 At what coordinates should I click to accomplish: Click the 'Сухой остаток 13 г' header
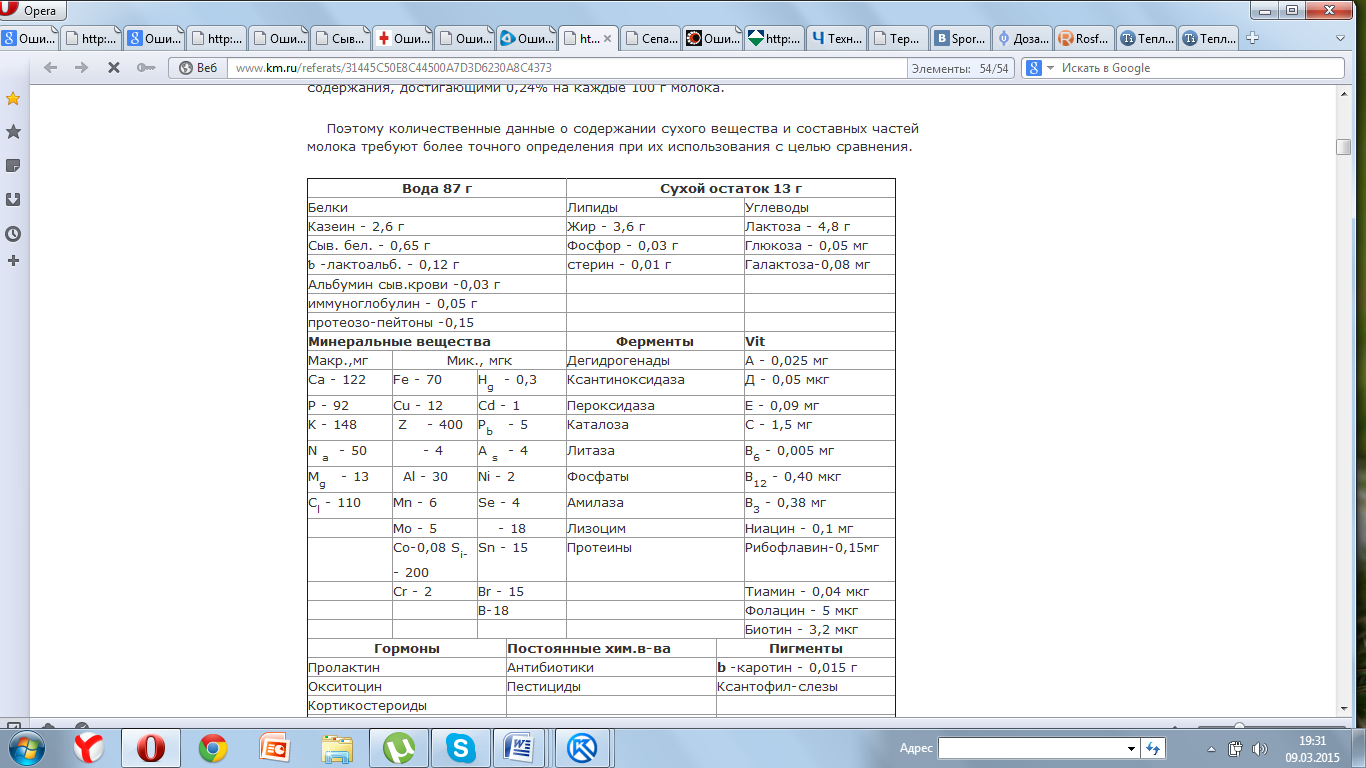point(731,188)
